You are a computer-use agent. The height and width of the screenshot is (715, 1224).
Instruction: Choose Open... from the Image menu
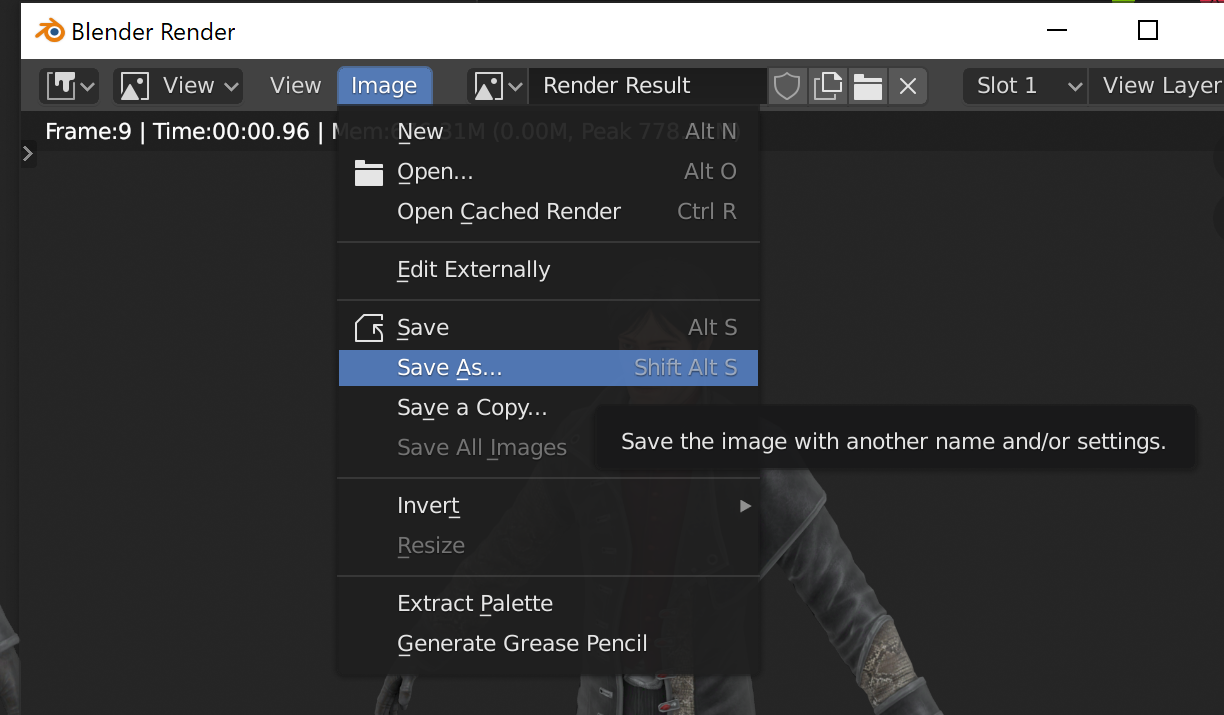(x=548, y=172)
